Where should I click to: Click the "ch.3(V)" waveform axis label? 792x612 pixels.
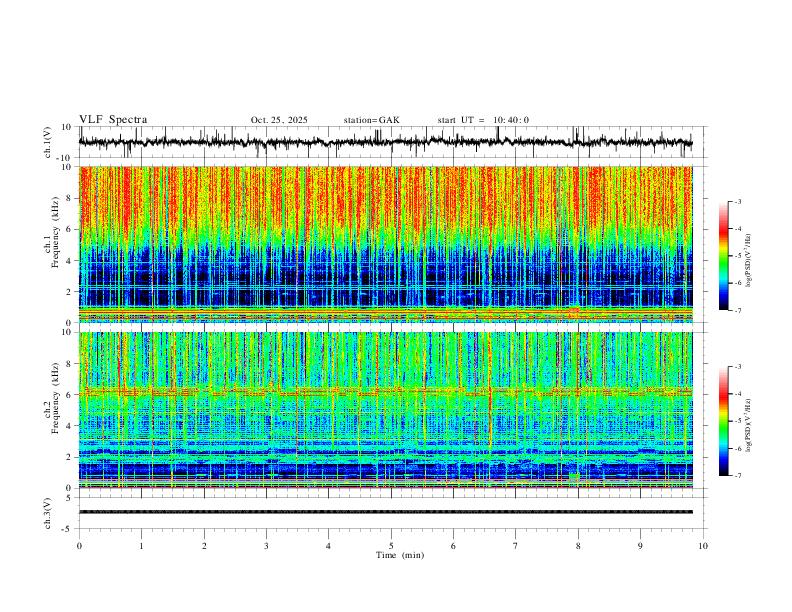pos(48,513)
